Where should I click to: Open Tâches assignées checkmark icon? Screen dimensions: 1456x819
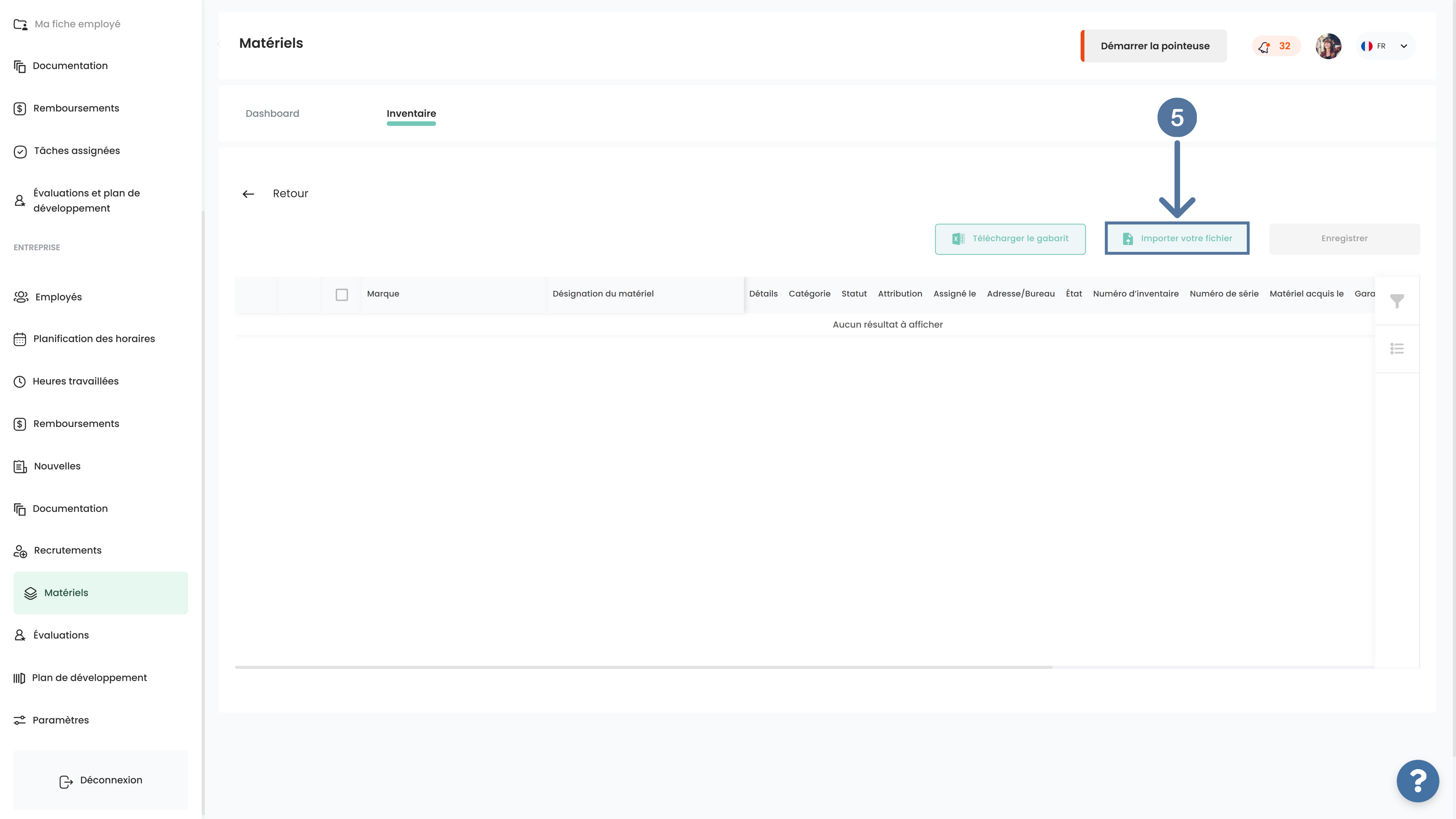20,151
